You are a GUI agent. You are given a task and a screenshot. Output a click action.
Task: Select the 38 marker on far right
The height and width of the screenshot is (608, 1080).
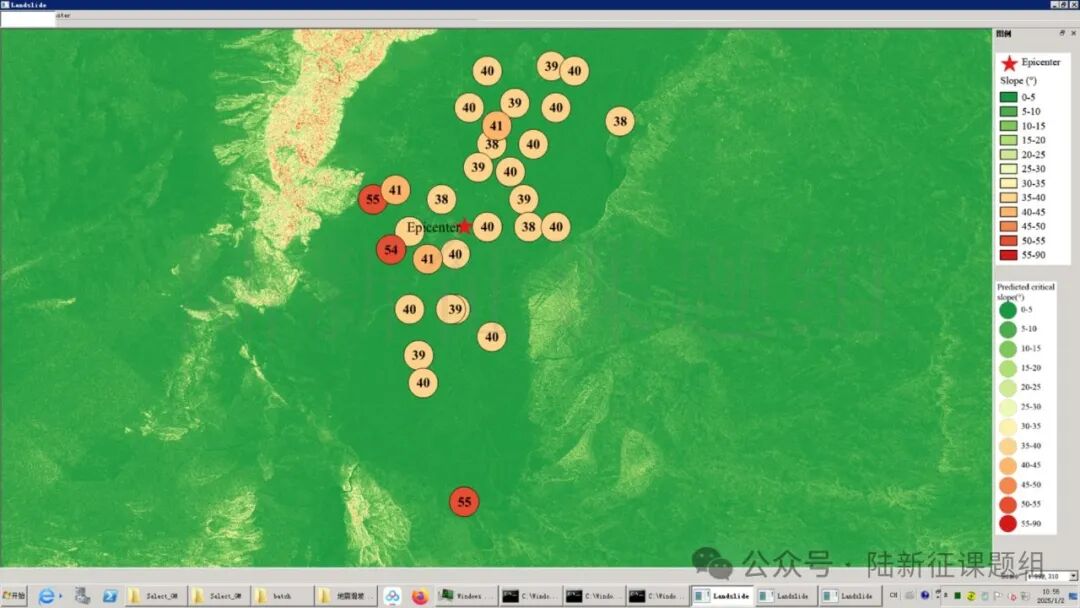pyautogui.click(x=620, y=121)
